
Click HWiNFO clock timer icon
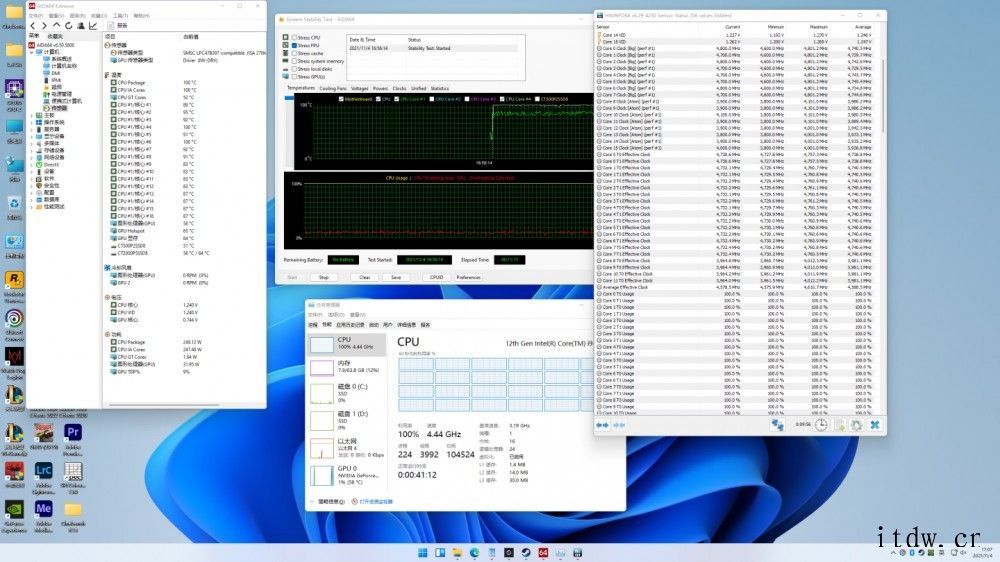[x=821, y=425]
